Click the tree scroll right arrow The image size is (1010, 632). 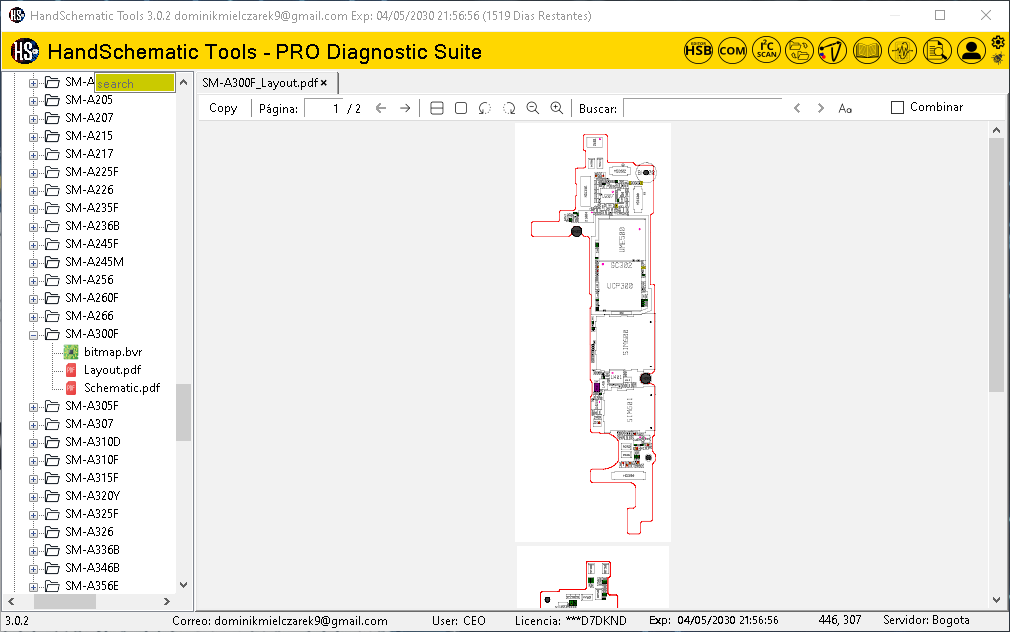tap(167, 602)
